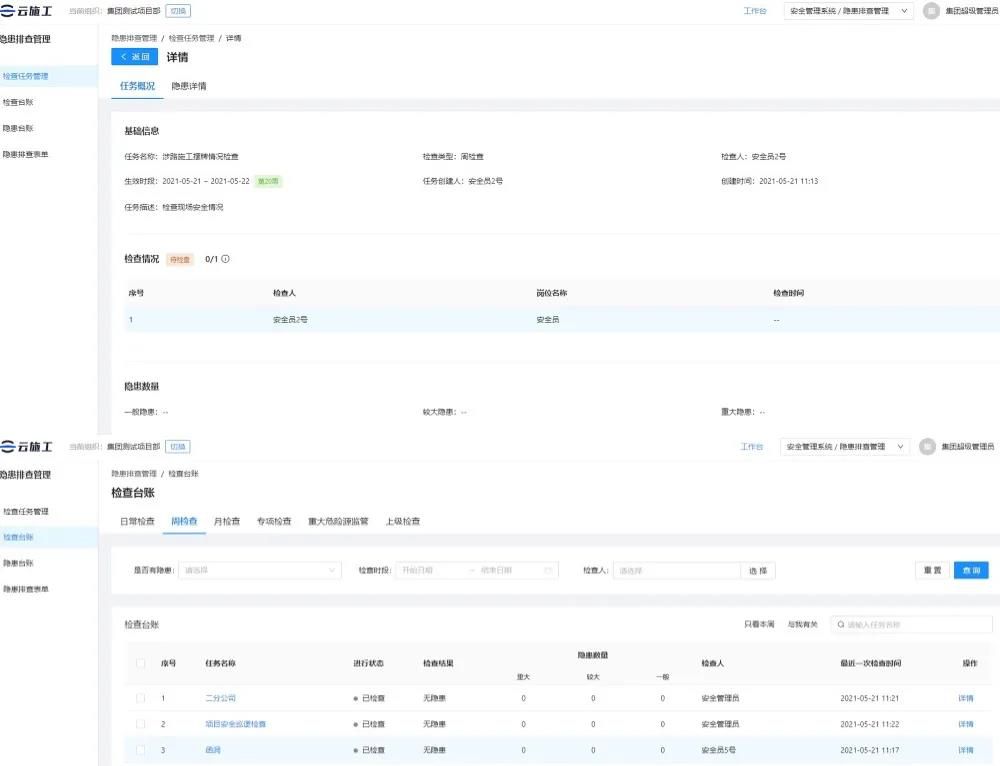Filter list with 只看本周 option
The width and height of the screenshot is (1000, 766).
pos(759,625)
